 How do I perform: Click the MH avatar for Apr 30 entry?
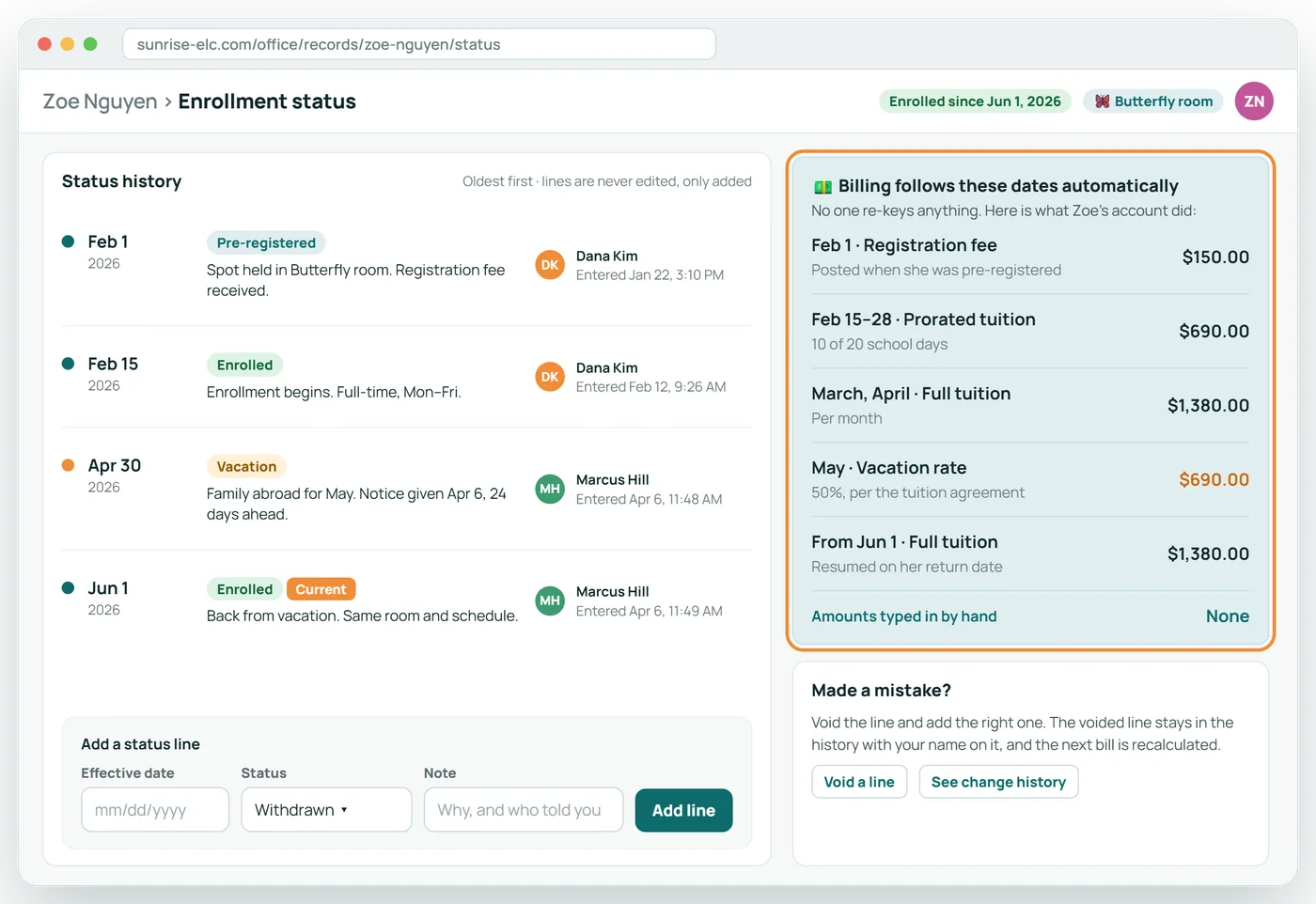550,489
